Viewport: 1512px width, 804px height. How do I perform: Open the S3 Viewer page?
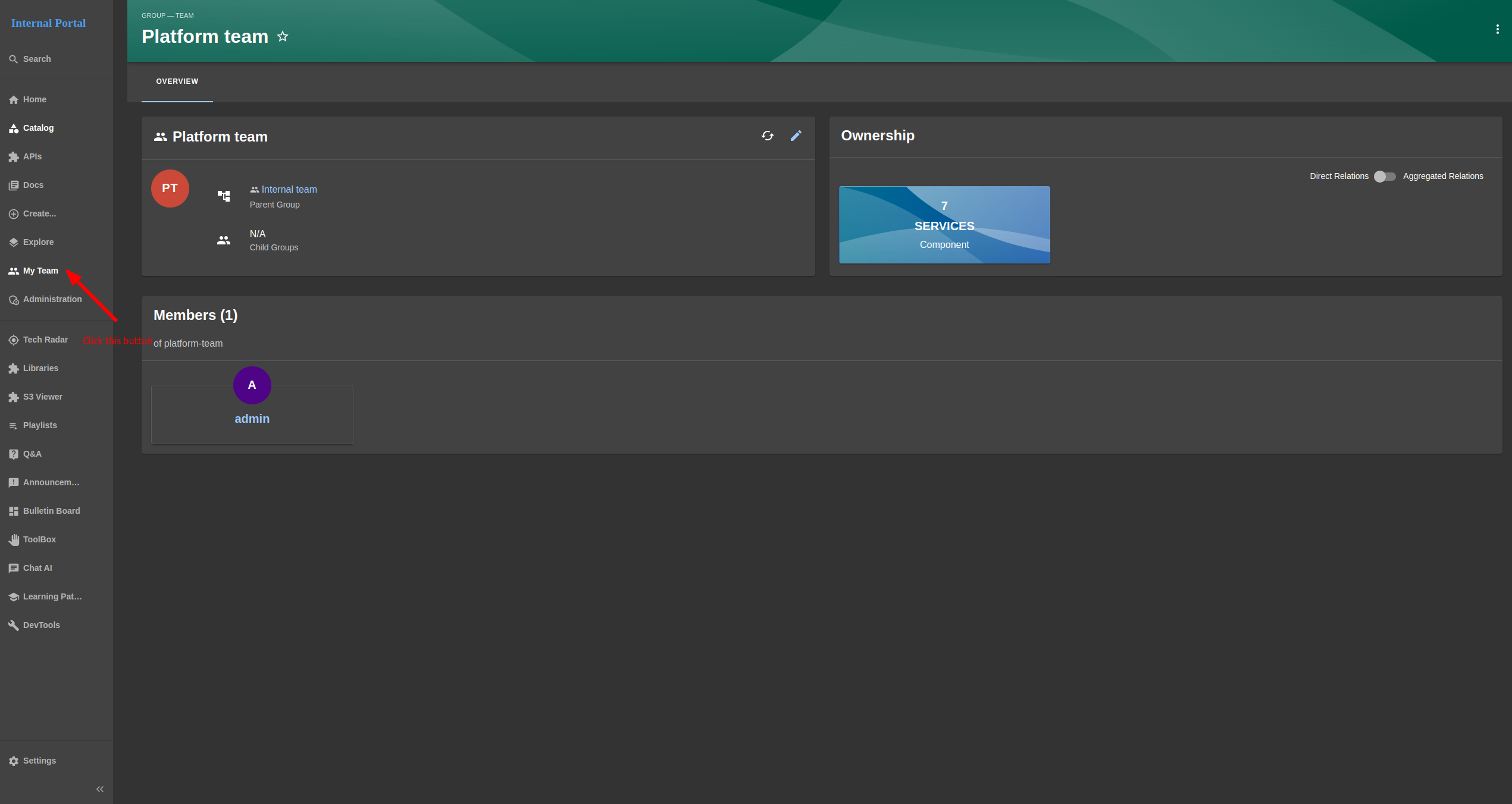pos(42,397)
